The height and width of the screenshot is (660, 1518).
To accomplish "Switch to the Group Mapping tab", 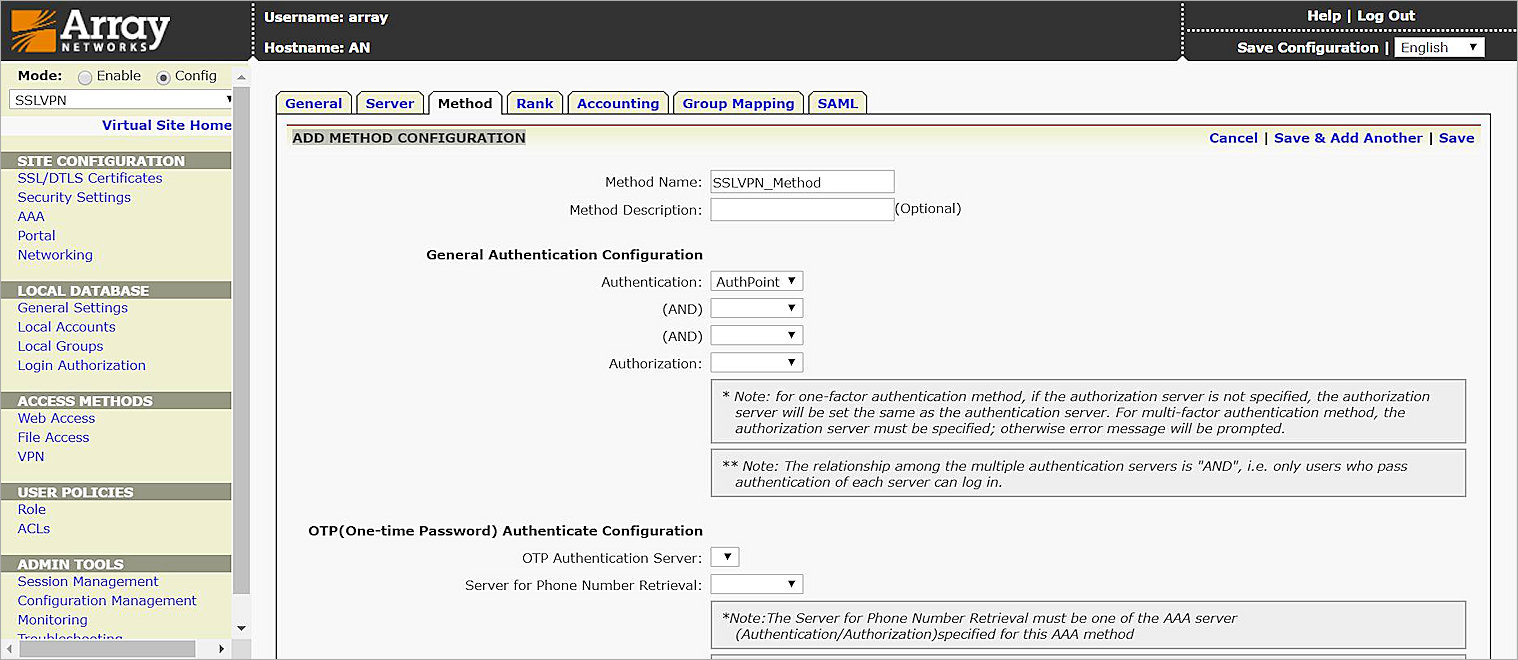I will point(738,103).
